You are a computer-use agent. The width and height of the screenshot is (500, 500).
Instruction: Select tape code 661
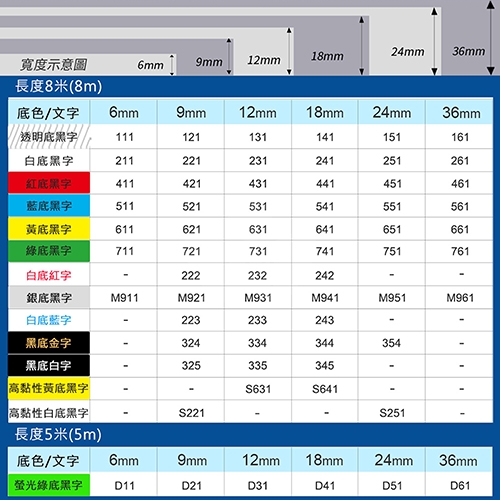pyautogui.click(x=460, y=230)
